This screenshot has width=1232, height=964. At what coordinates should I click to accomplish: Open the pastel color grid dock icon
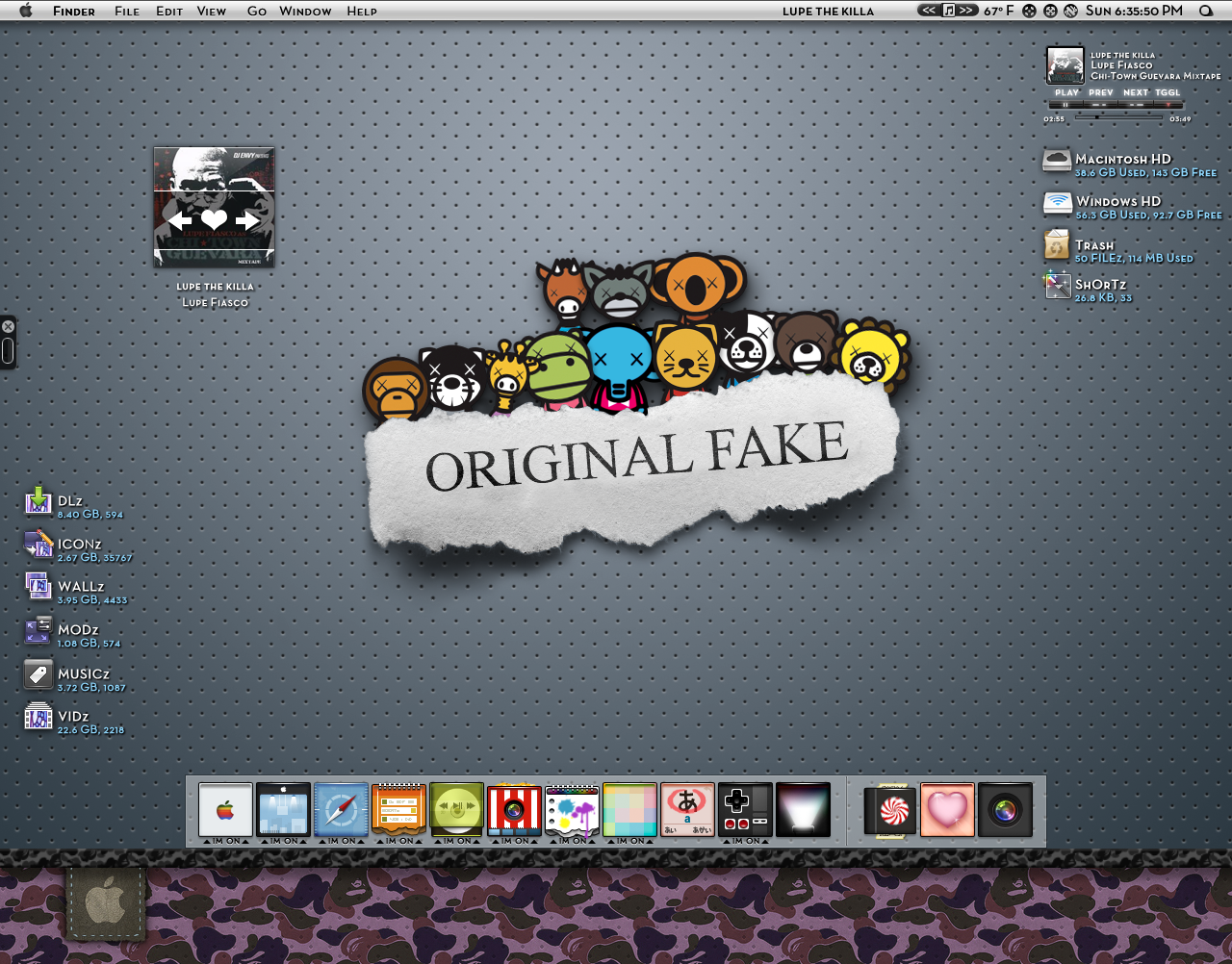click(x=629, y=810)
